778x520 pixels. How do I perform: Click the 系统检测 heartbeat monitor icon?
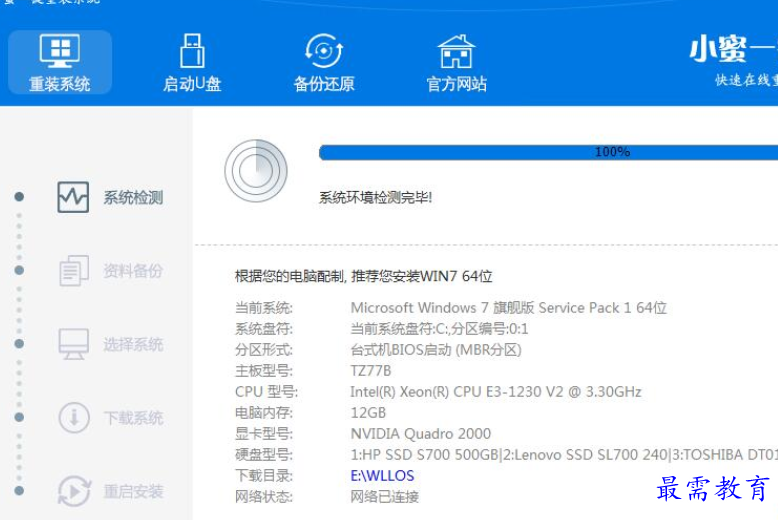pyautogui.click(x=73, y=197)
